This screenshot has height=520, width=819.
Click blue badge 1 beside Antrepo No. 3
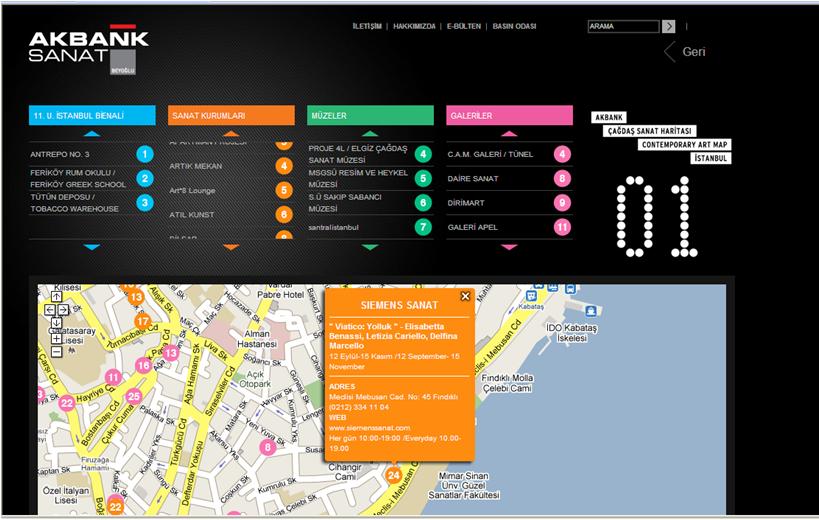click(145, 154)
